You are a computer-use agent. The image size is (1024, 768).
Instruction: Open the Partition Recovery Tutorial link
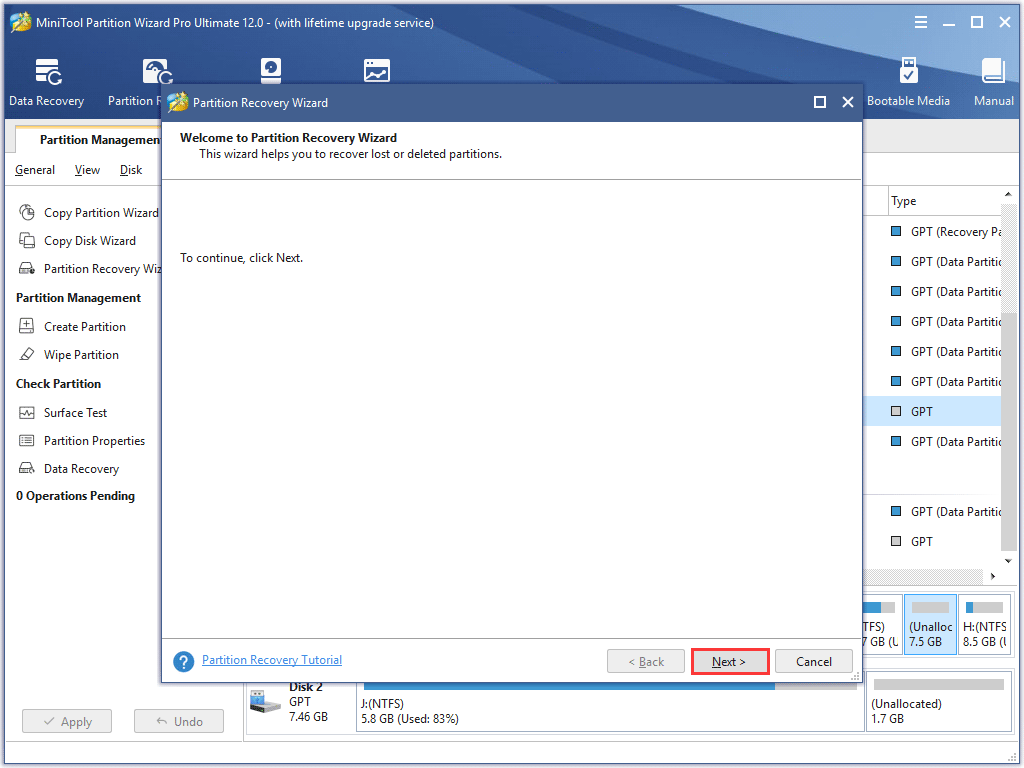click(272, 660)
